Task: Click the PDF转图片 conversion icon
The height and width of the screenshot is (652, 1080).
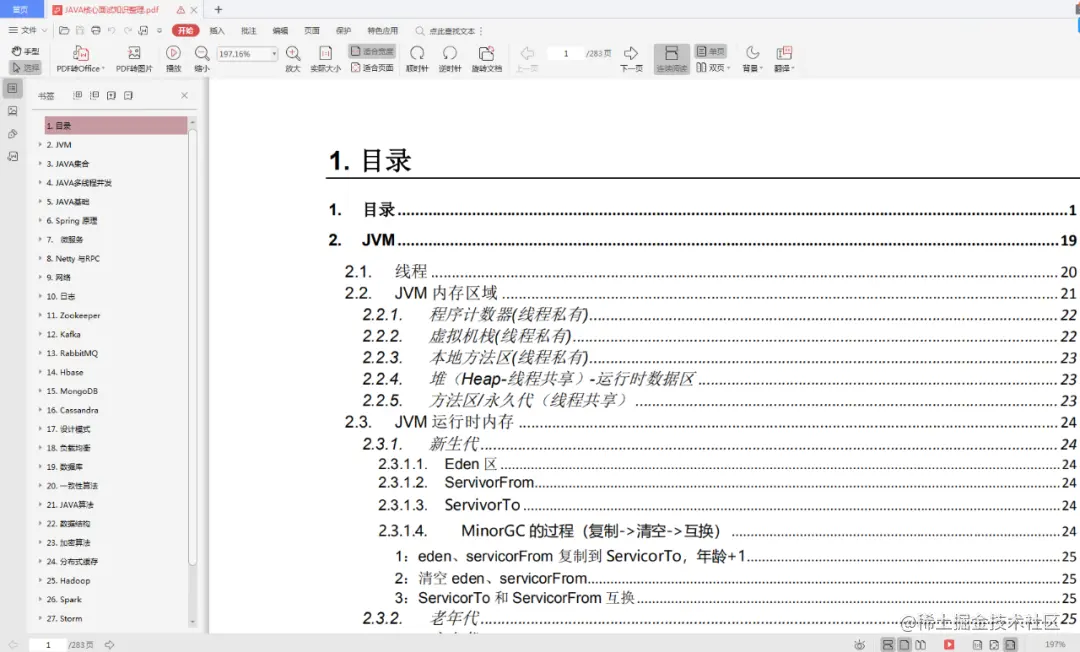Action: (x=133, y=55)
